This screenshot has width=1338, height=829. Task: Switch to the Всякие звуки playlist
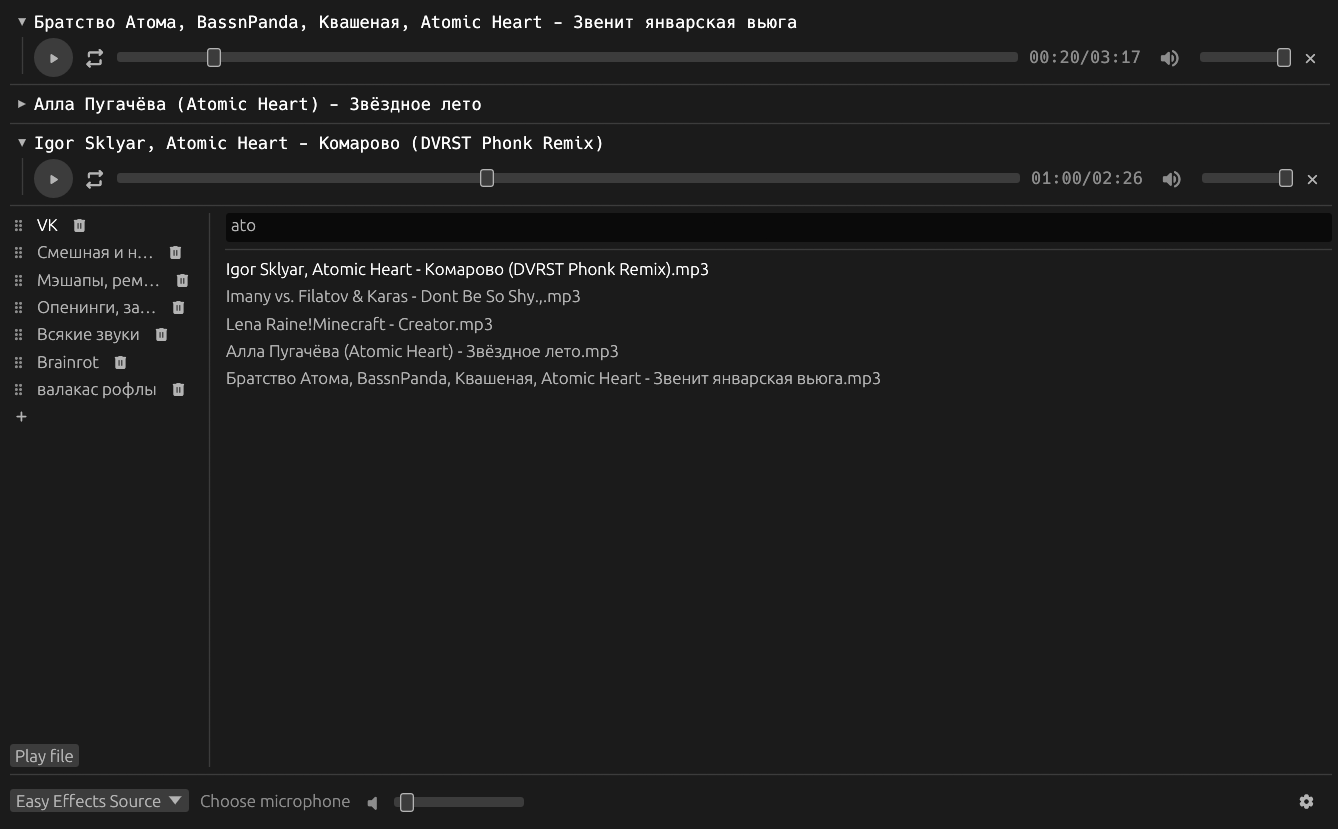(88, 334)
